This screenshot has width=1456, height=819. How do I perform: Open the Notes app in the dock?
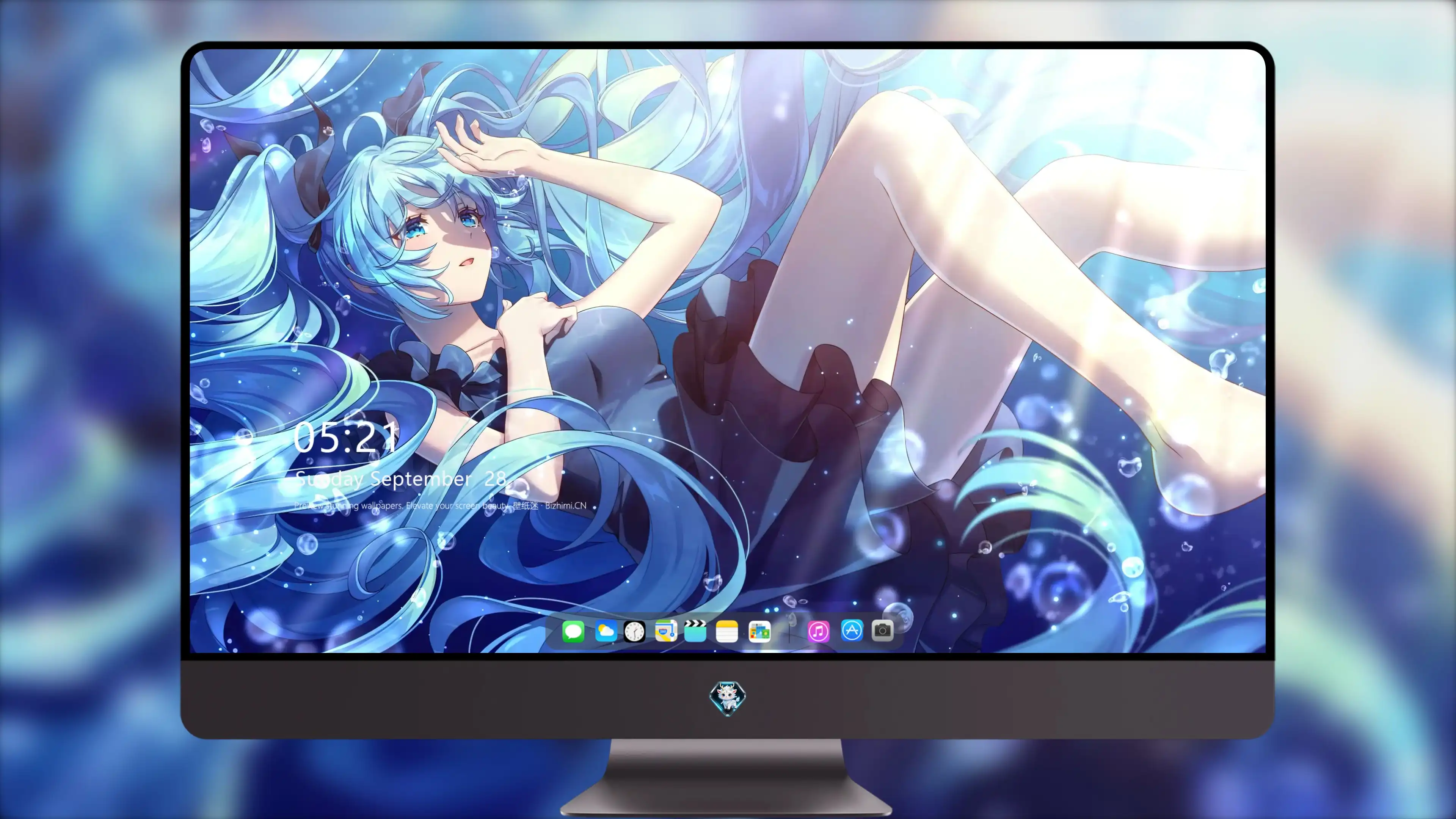pyautogui.click(x=727, y=631)
